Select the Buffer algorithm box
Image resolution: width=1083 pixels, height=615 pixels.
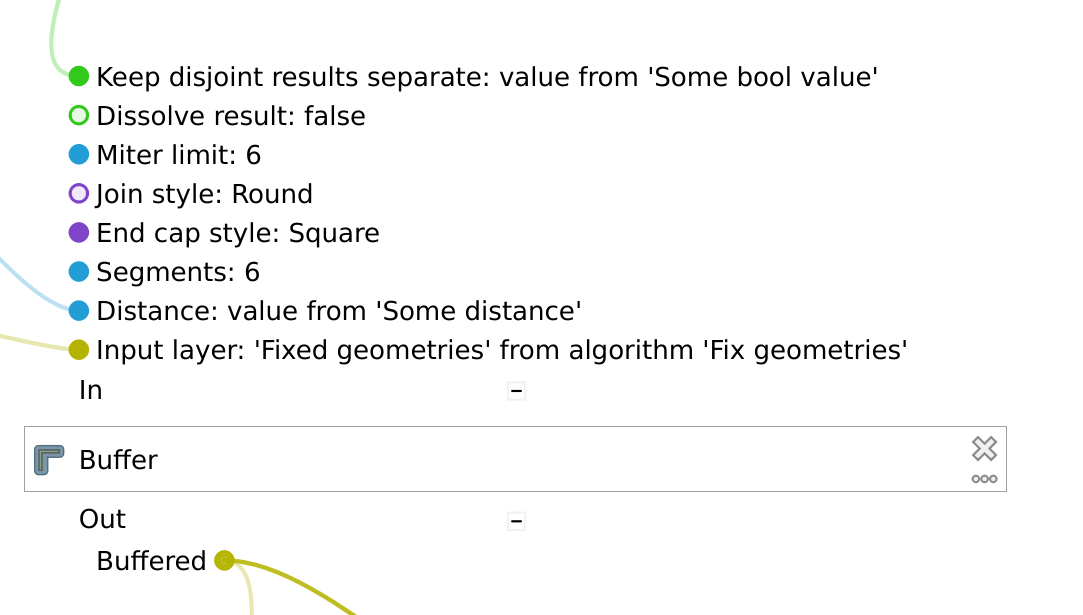500,460
